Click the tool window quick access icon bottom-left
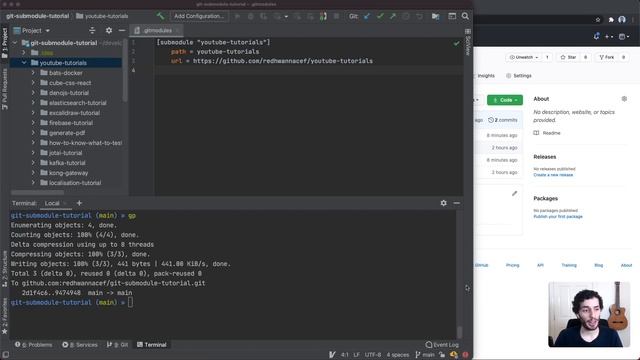The image size is (640, 360). click(x=5, y=355)
